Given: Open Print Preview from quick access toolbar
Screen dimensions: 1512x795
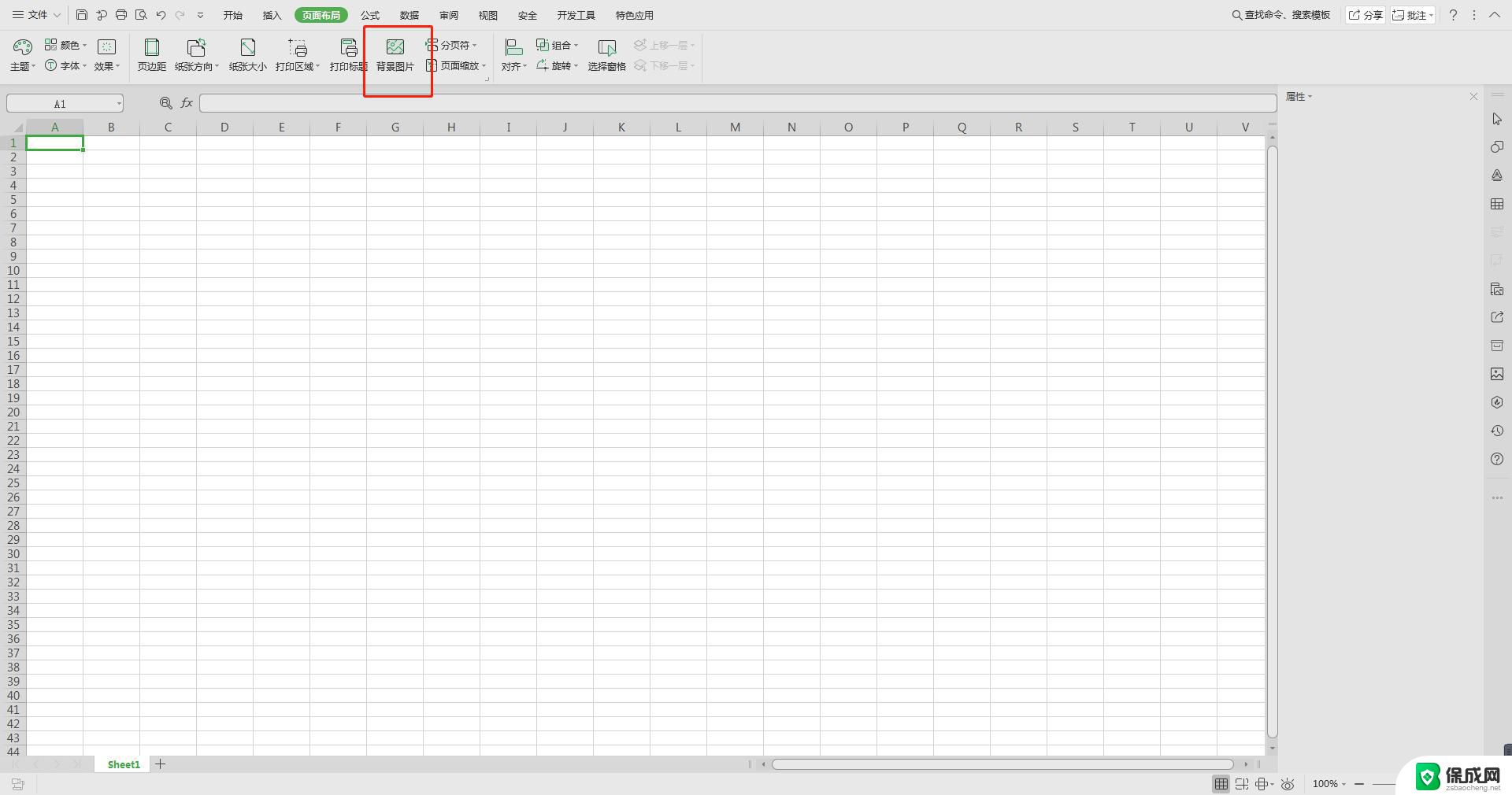Looking at the screenshot, I should tap(141, 15).
